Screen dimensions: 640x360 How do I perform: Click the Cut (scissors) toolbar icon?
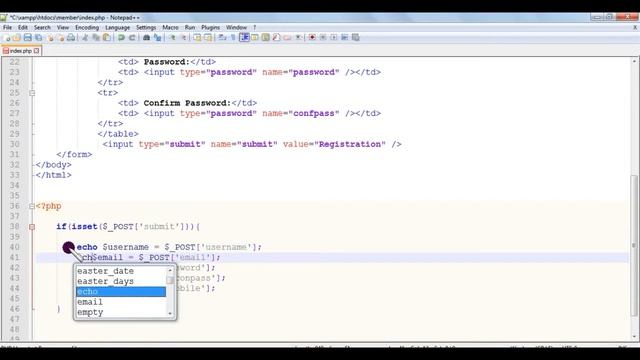(x=85, y=38)
